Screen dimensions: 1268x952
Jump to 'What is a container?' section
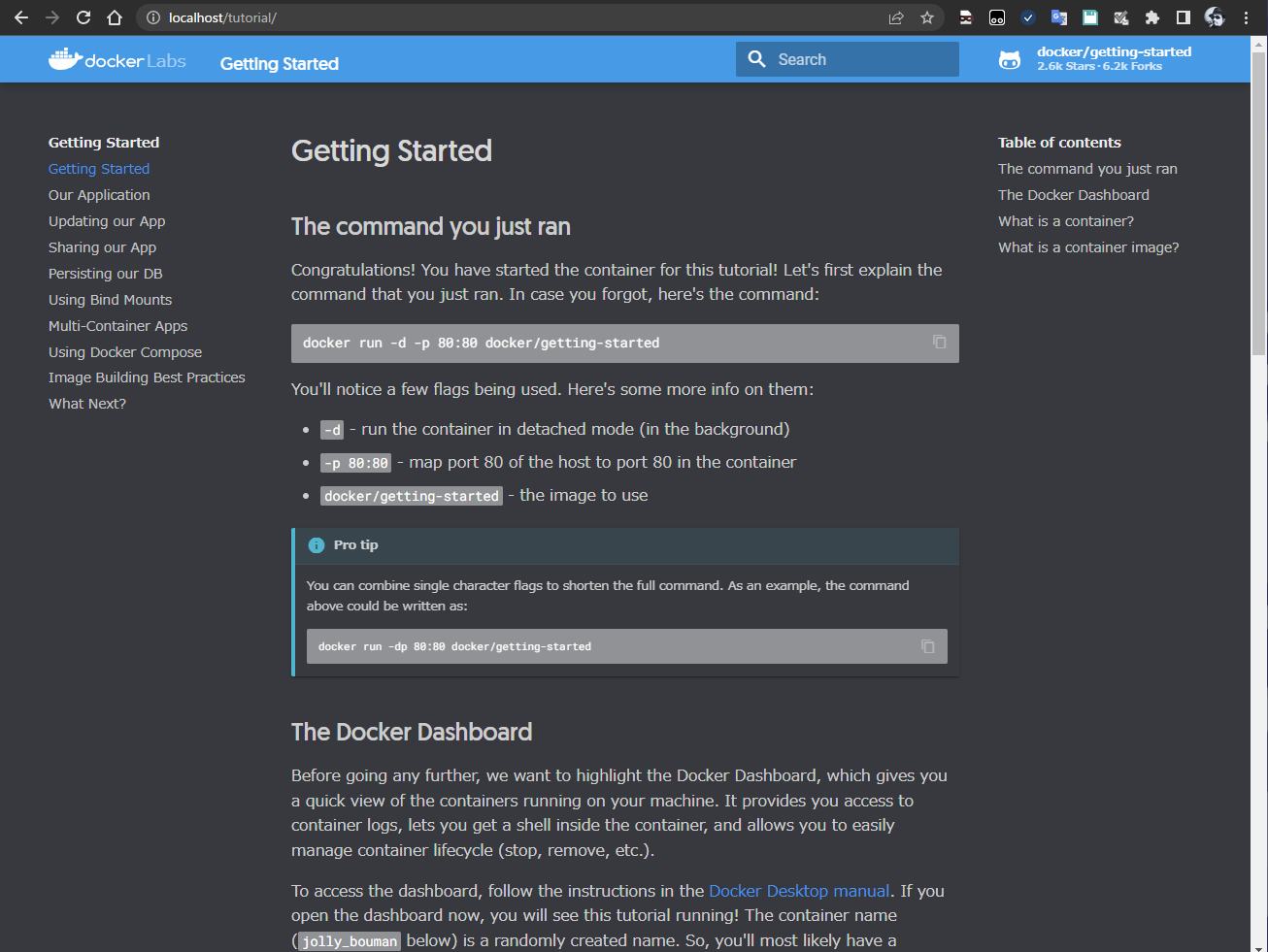(x=1066, y=221)
